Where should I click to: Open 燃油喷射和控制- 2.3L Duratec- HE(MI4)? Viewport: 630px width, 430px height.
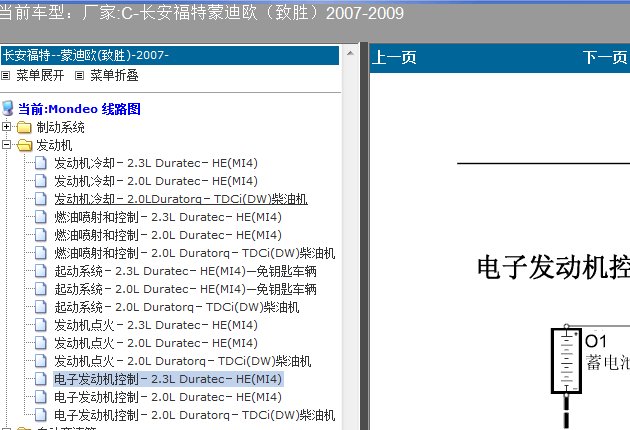point(168,217)
